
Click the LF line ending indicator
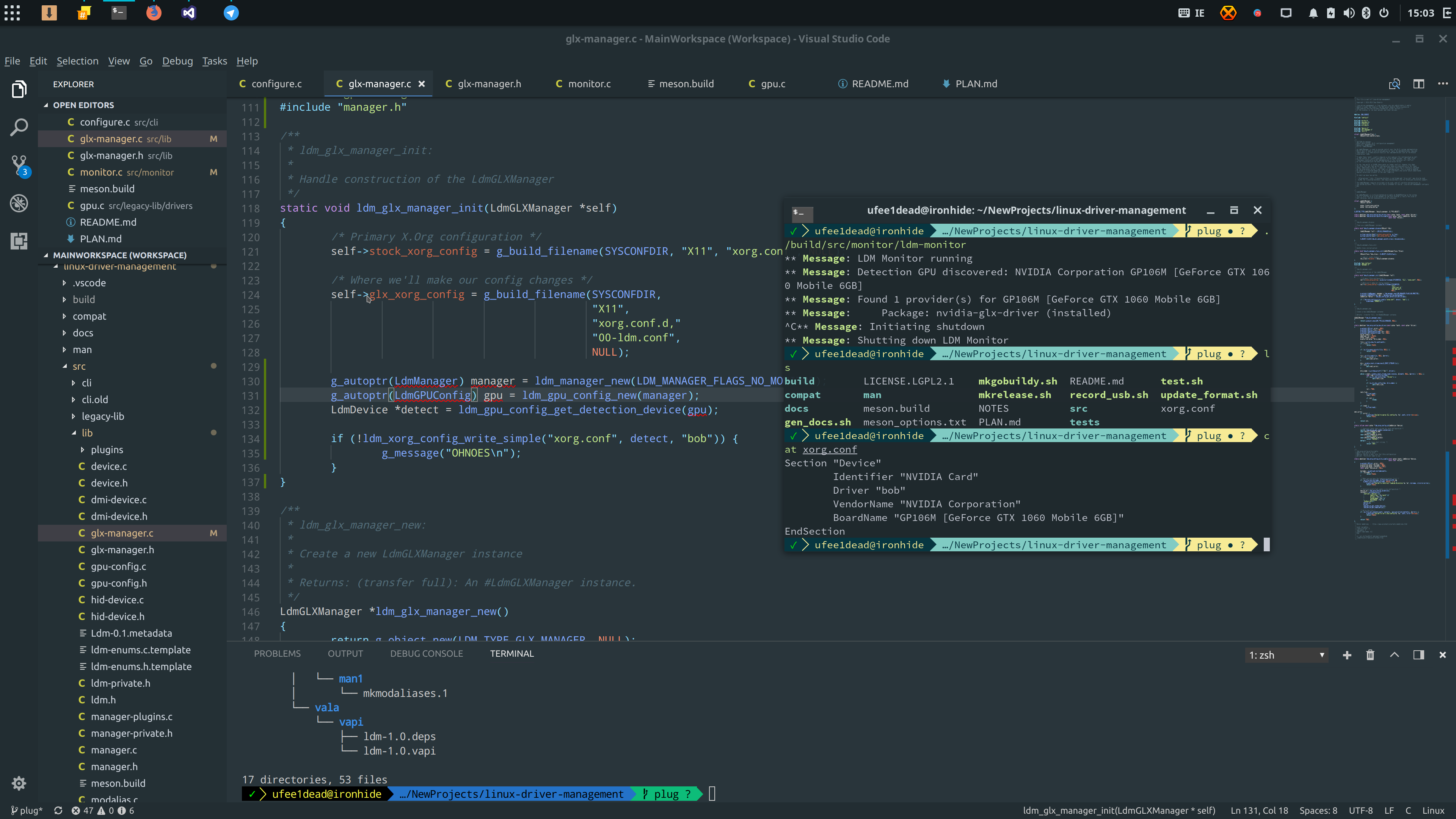click(1389, 811)
